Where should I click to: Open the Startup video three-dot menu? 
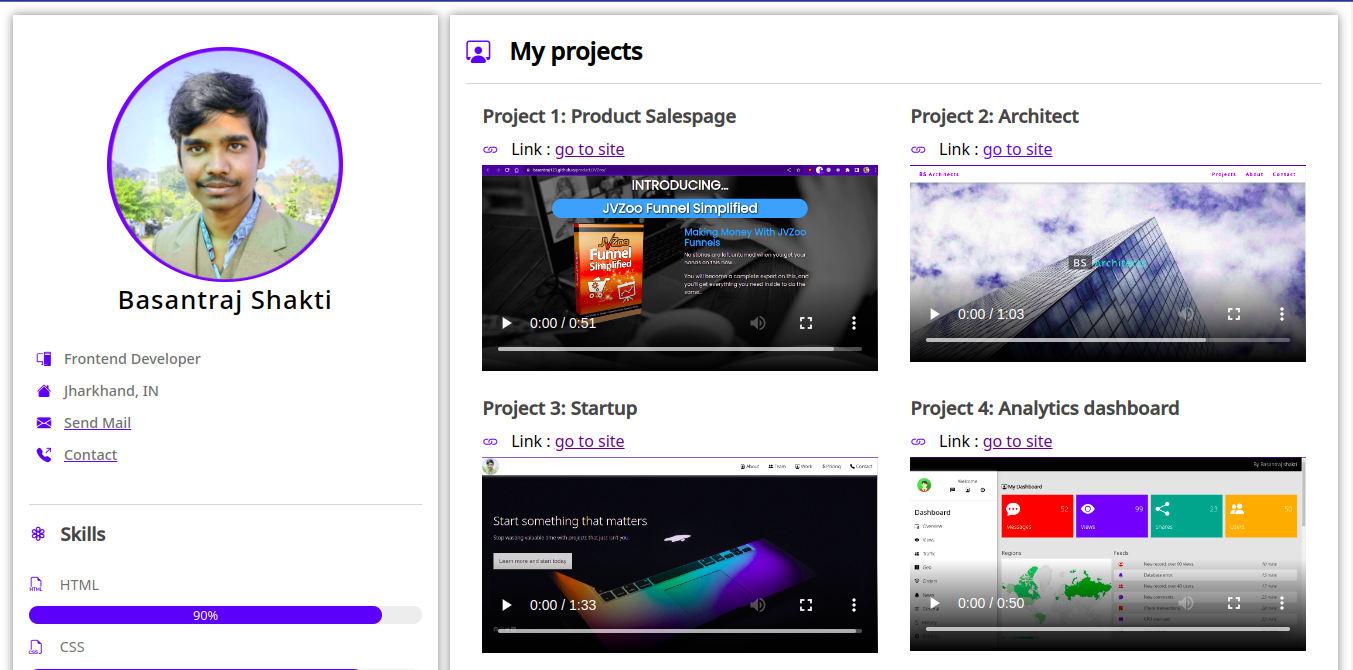point(854,604)
